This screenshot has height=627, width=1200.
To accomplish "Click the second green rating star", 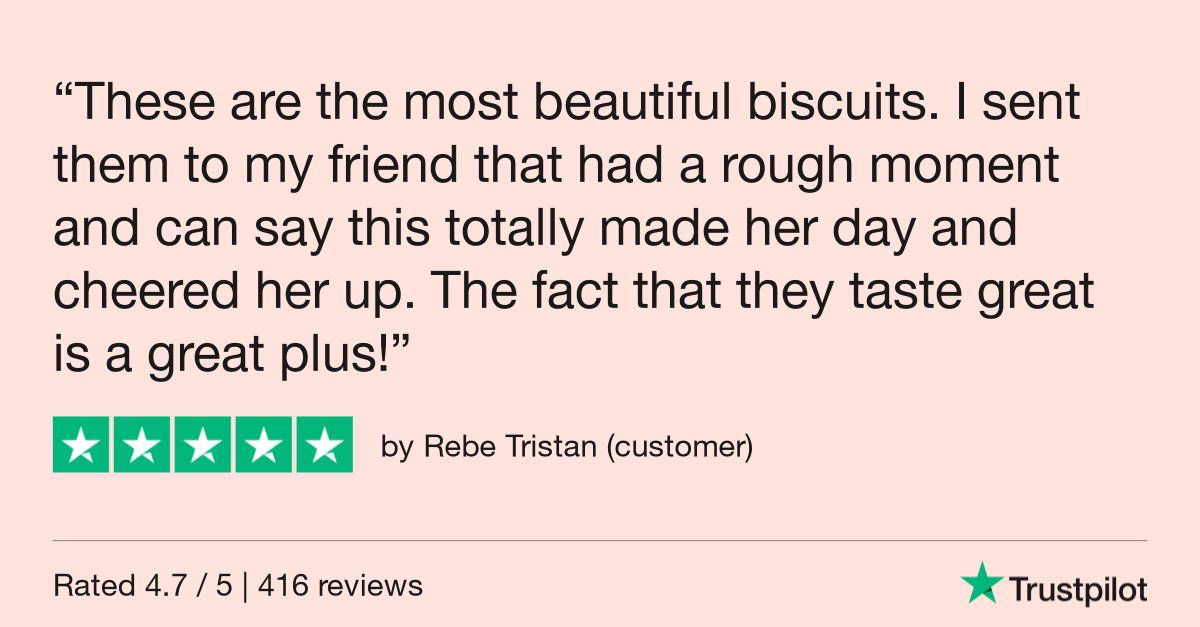I will pos(142,444).
